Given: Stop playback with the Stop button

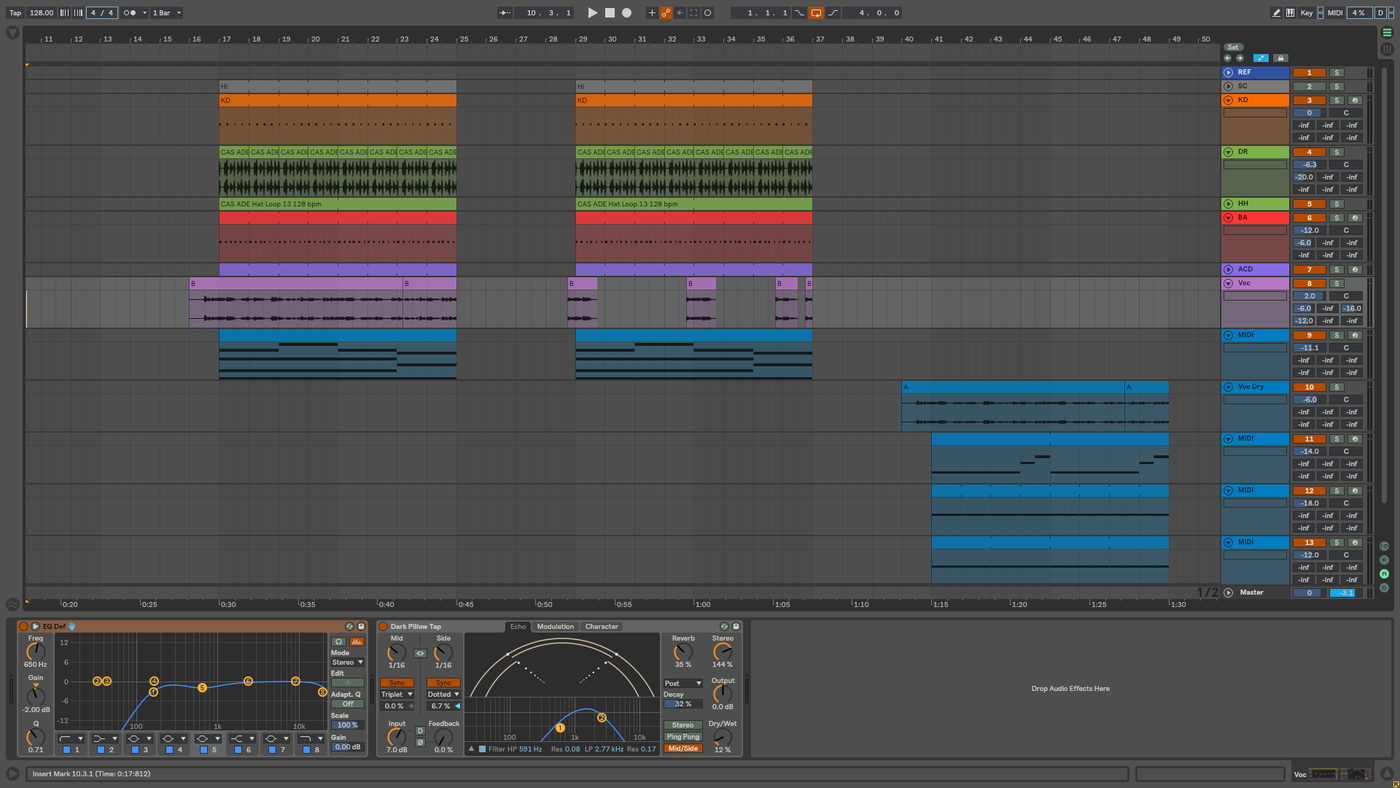Looking at the screenshot, I should pos(610,13).
